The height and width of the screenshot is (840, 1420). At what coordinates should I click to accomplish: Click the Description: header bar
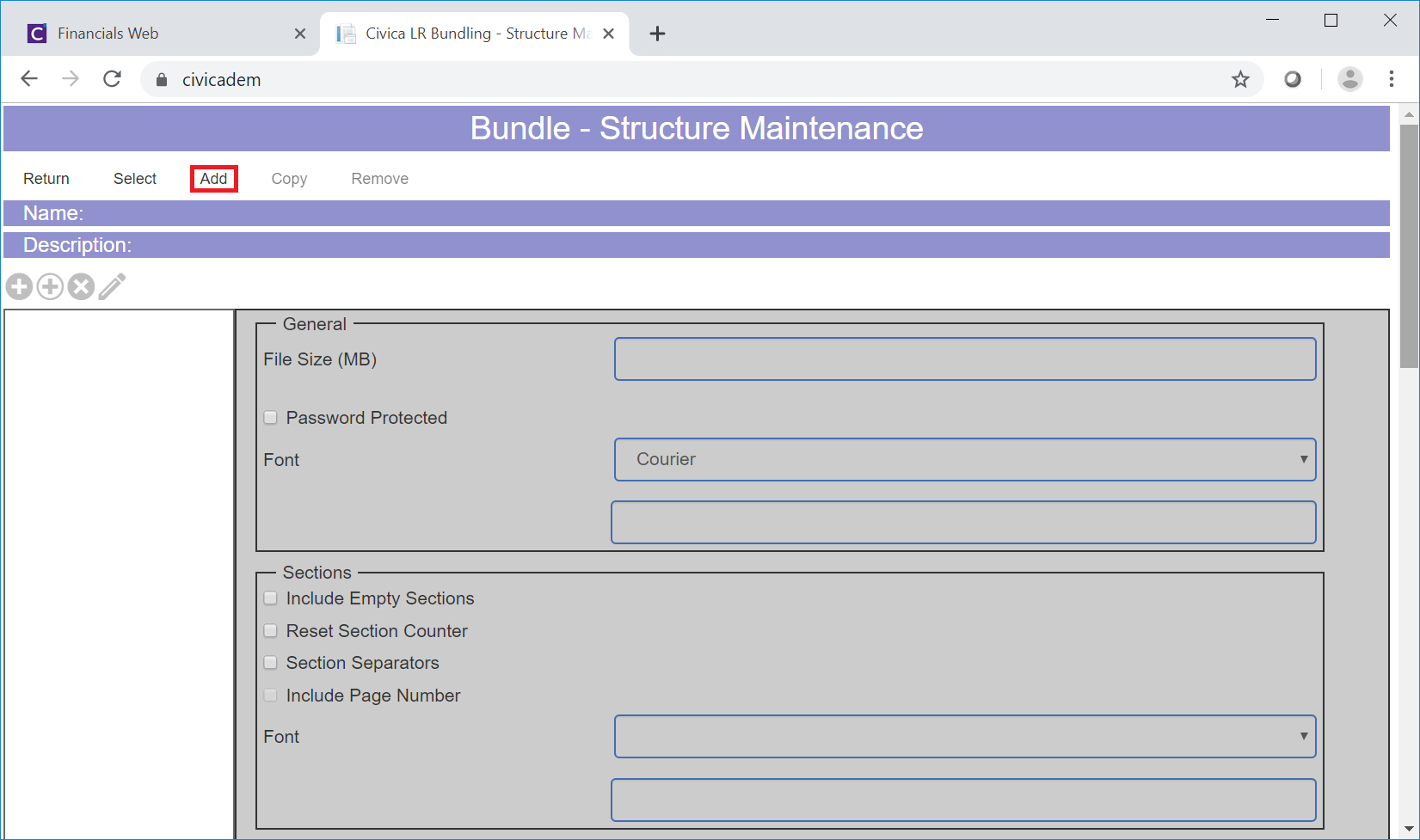(697, 245)
